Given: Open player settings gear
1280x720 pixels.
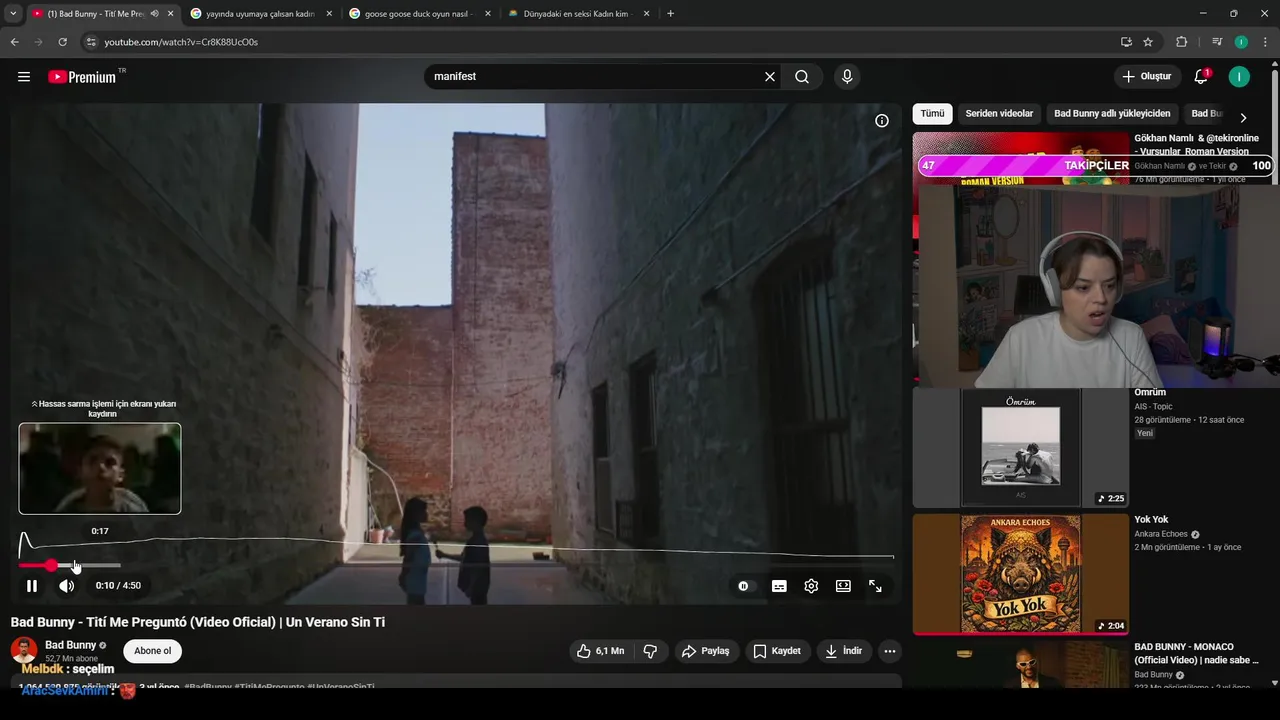Looking at the screenshot, I should (x=811, y=586).
